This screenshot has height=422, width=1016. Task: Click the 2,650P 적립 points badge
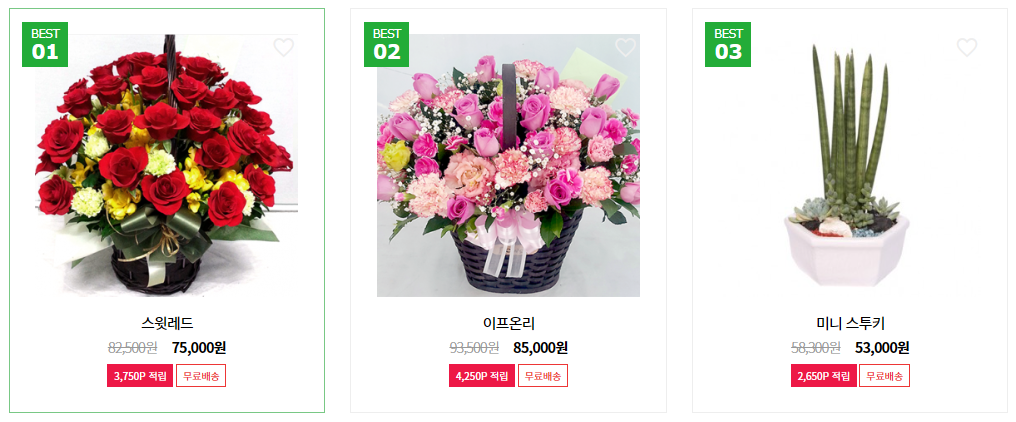pos(824,375)
